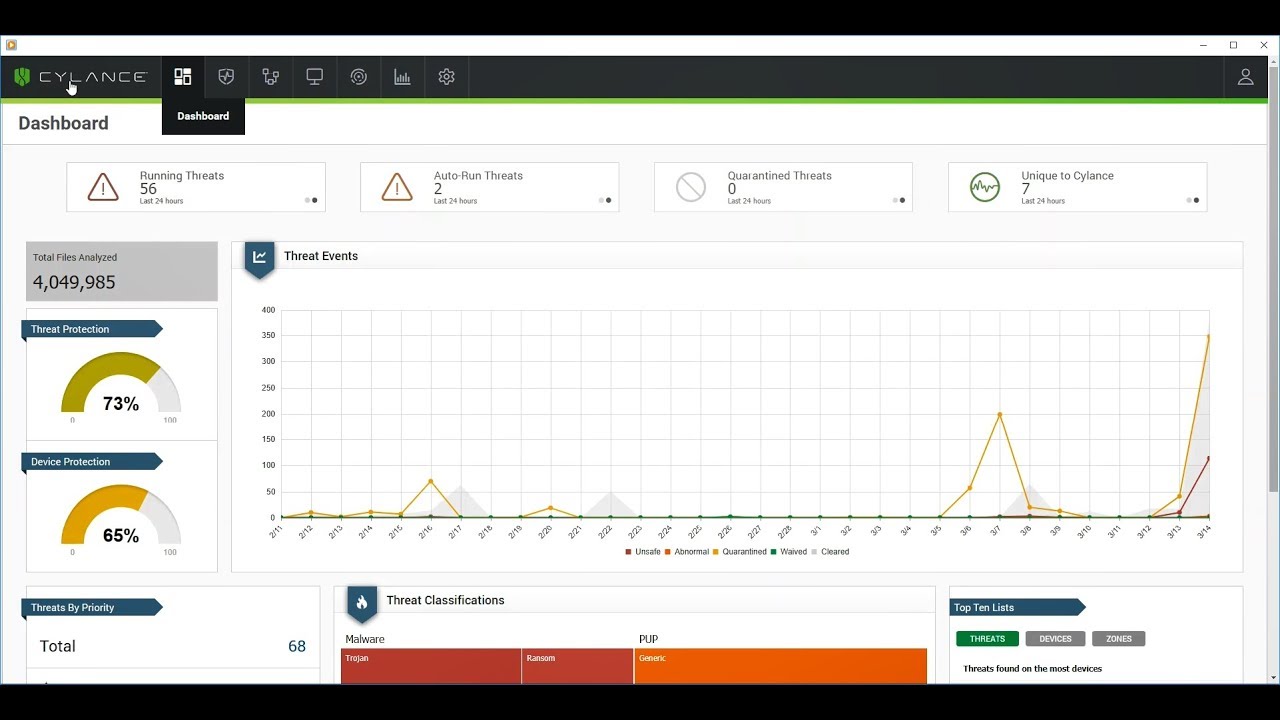Open the Unique to Cylance card title
This screenshot has height=720, width=1280.
coord(1067,176)
